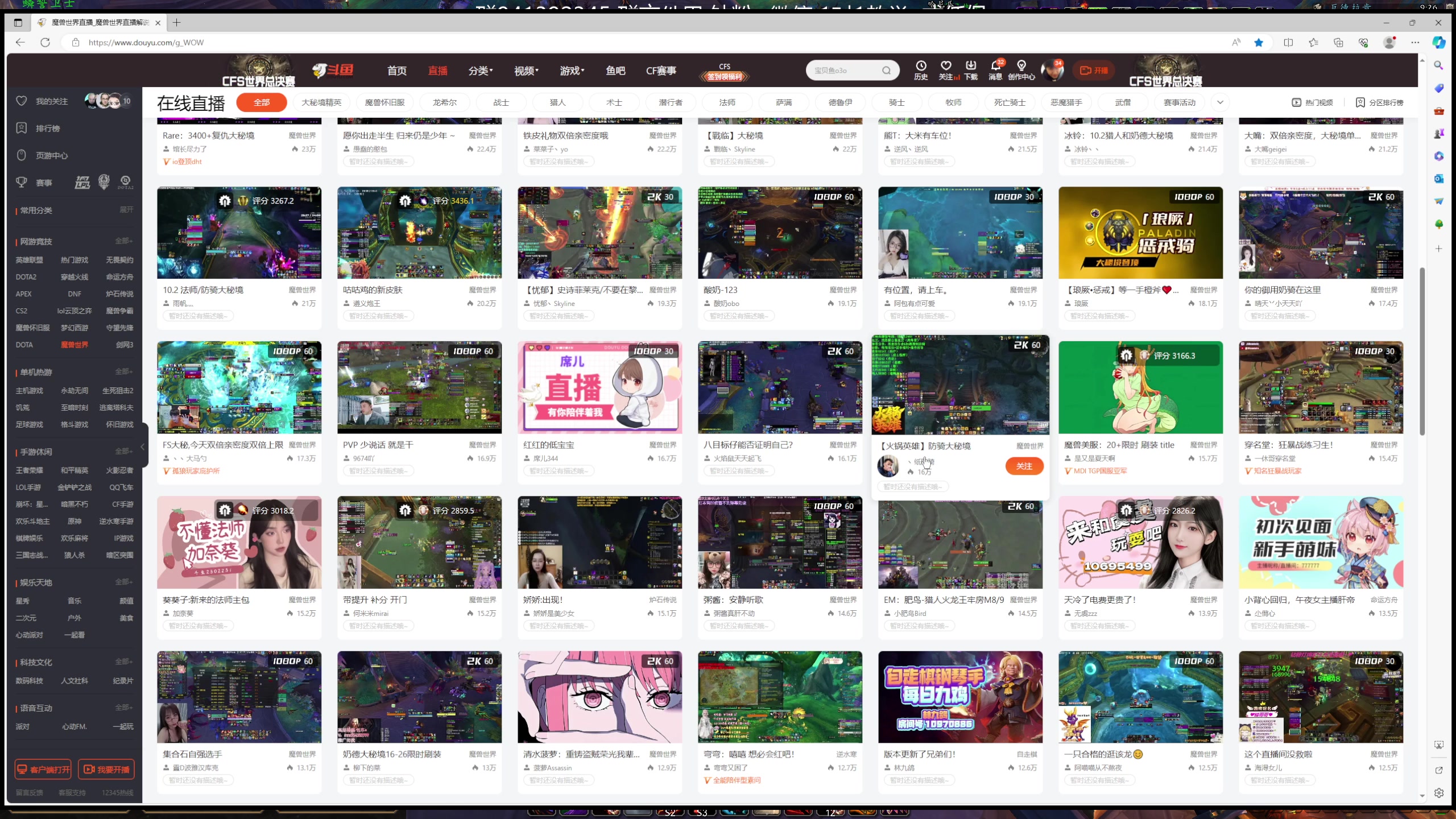Open the 消息 notifications bell

(995, 70)
